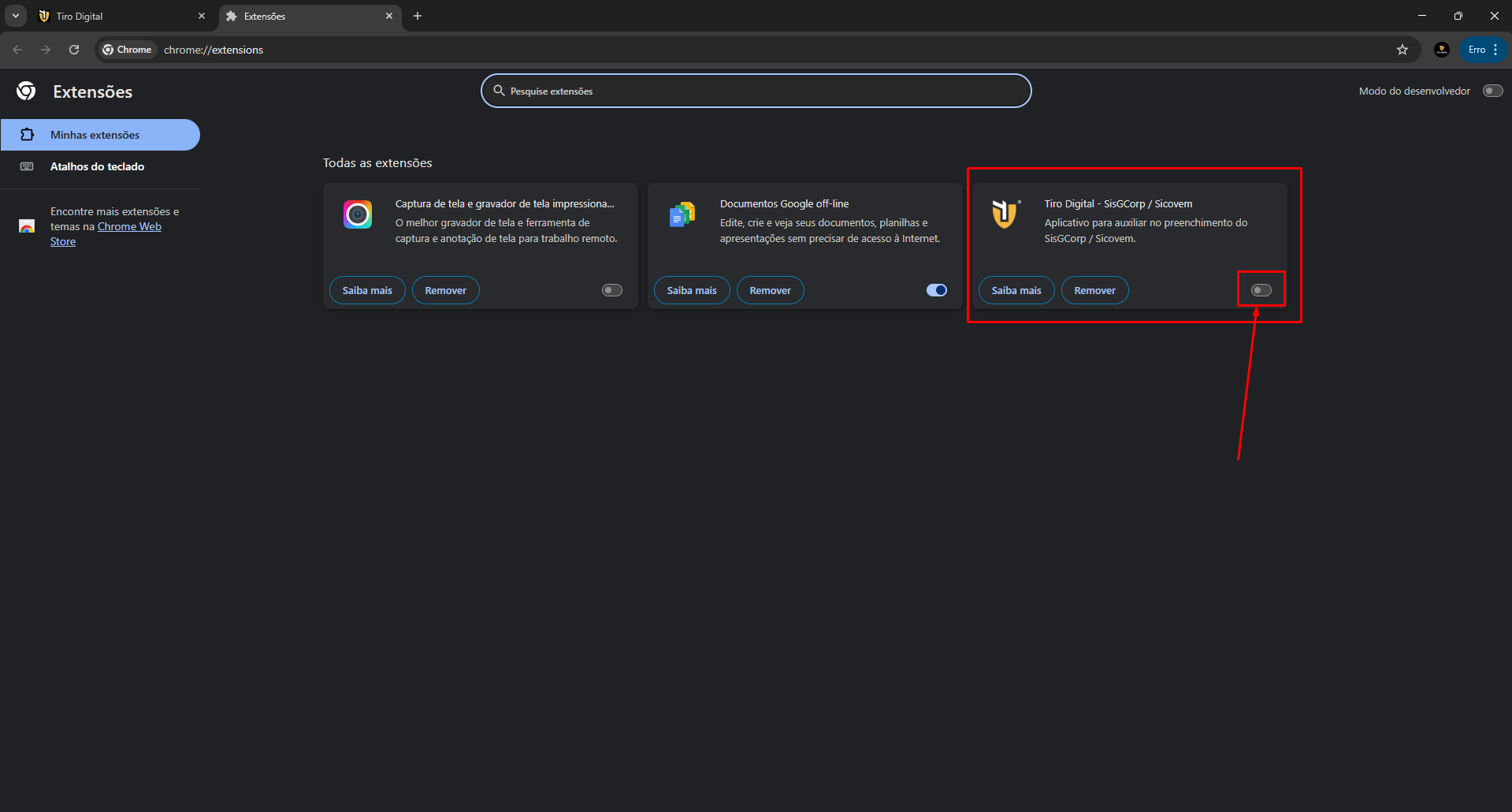Click the Minhas extensões puzzle icon
The image size is (1512, 812).
[x=27, y=134]
